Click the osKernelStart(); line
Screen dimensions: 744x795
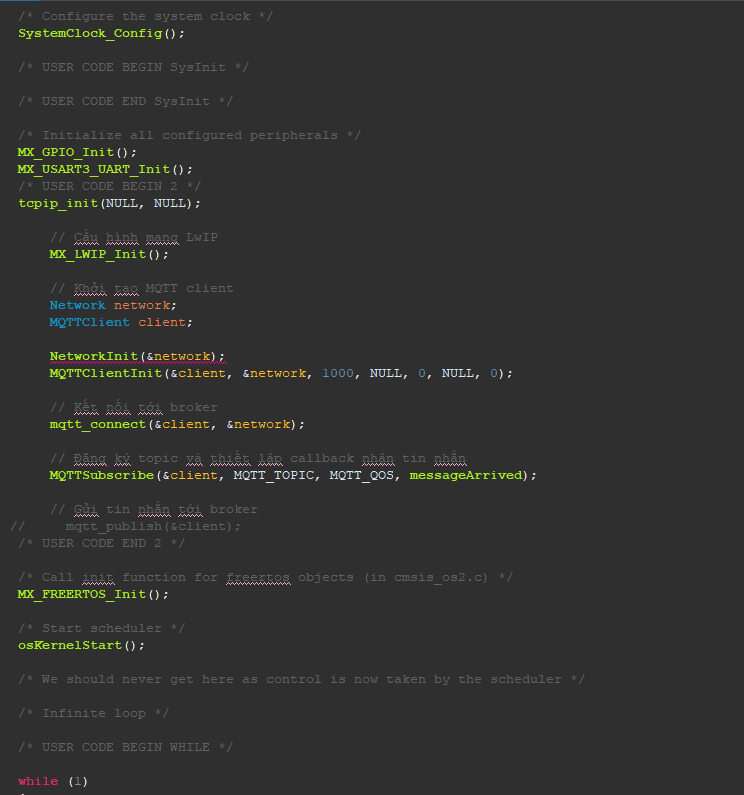[x=81, y=645]
